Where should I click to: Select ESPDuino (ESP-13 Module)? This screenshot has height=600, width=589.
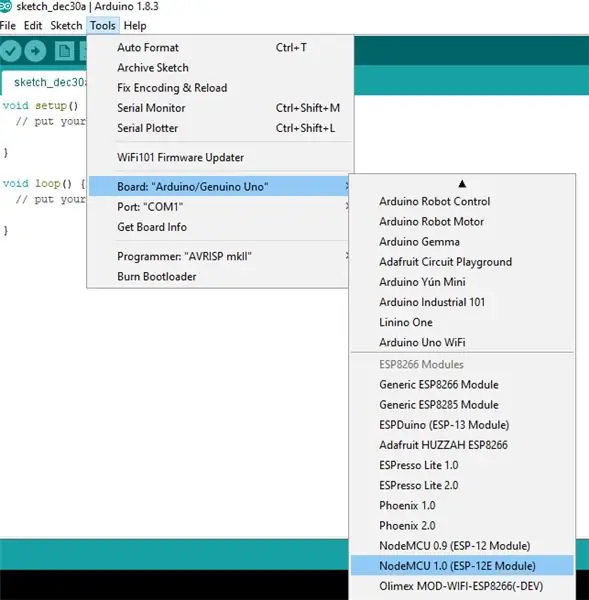pyautogui.click(x=462, y=425)
